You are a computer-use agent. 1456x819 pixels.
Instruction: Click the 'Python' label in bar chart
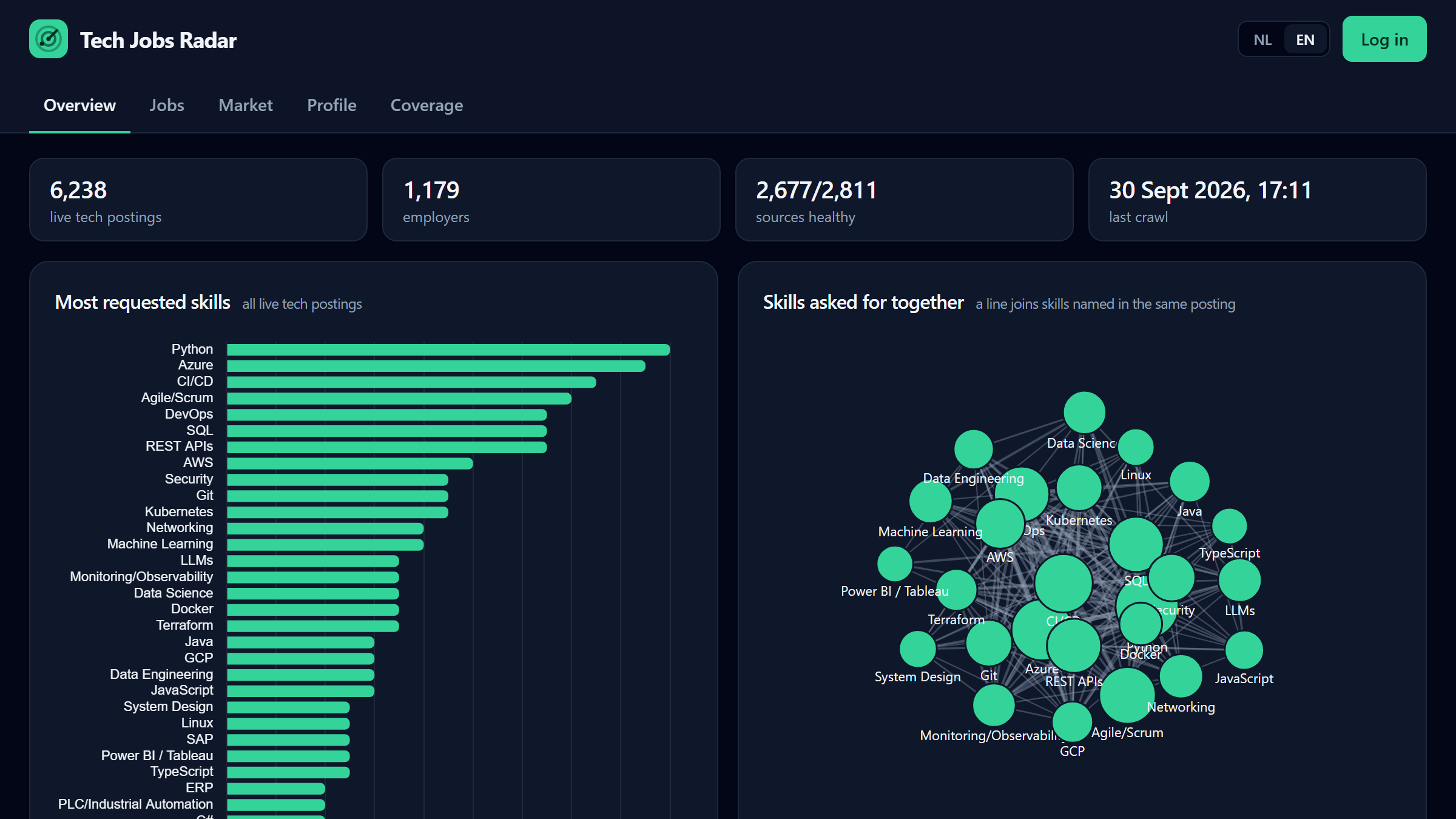(x=192, y=349)
